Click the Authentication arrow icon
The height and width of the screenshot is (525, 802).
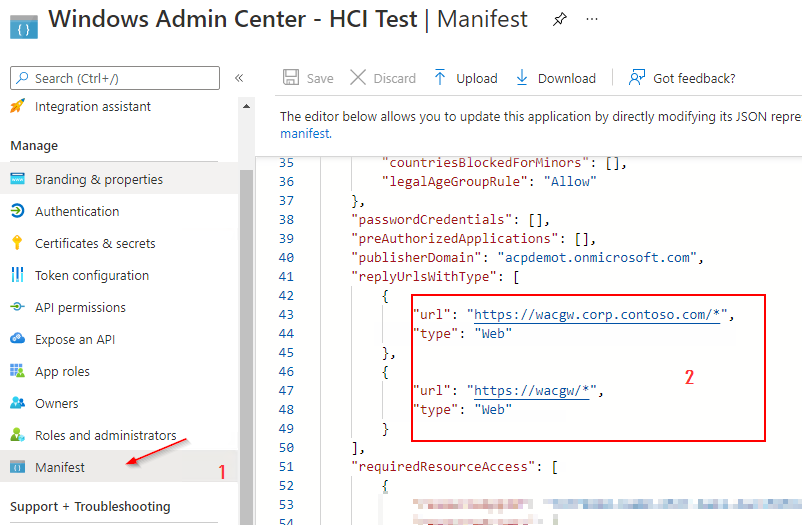tap(17, 211)
